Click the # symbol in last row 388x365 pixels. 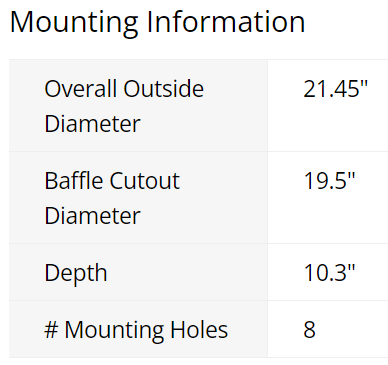51,330
